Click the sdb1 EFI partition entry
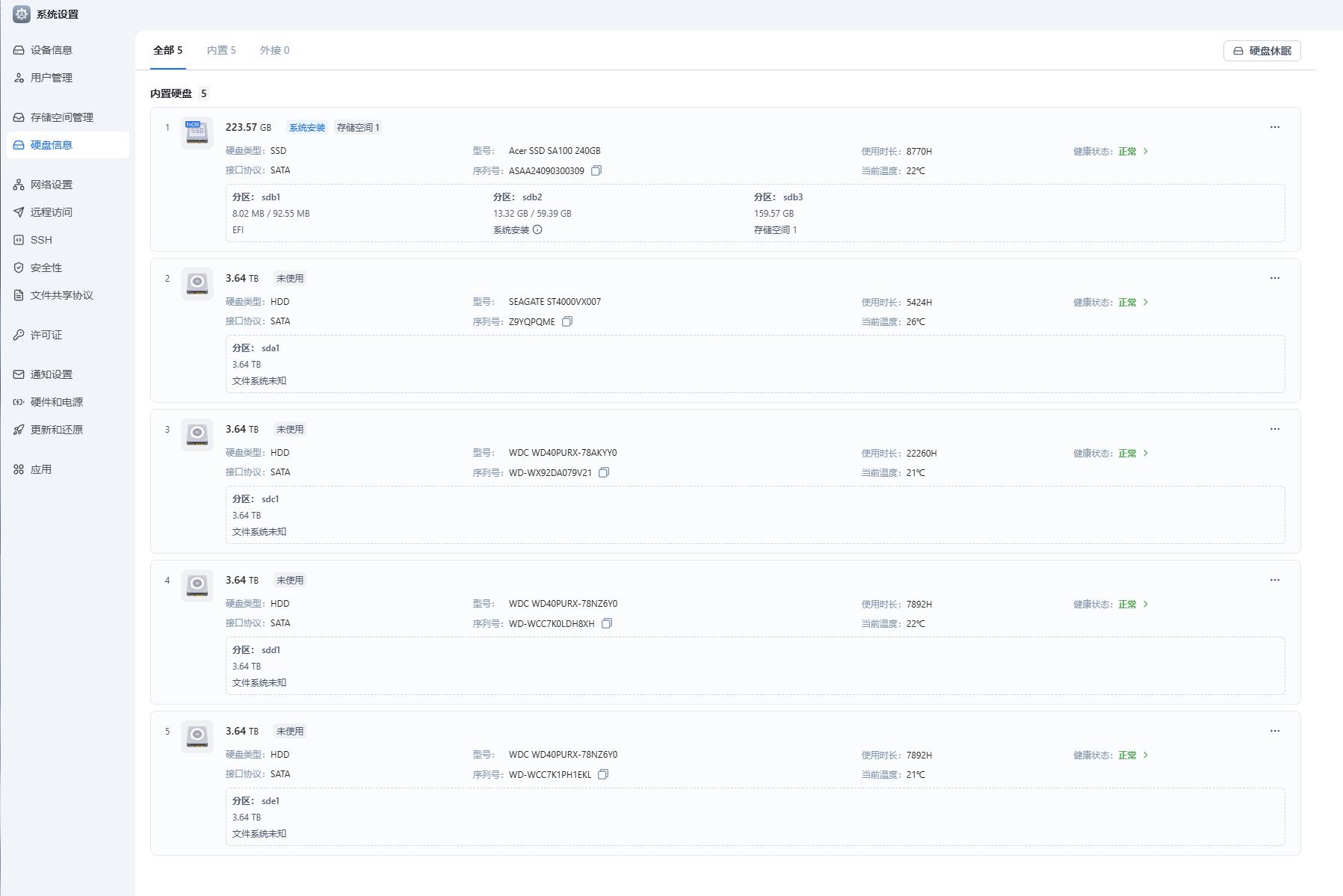This screenshot has width=1343, height=896. [x=271, y=213]
